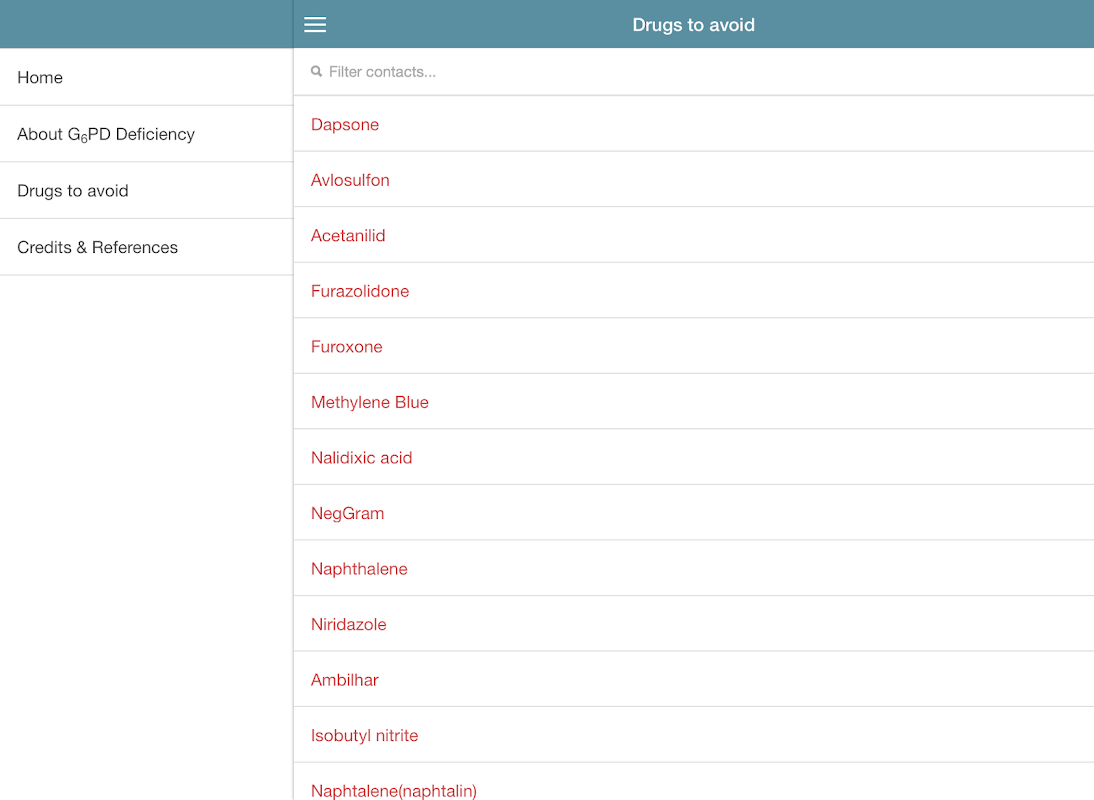
Task: Open the Dapsone drug entry
Action: pyautogui.click(x=345, y=125)
